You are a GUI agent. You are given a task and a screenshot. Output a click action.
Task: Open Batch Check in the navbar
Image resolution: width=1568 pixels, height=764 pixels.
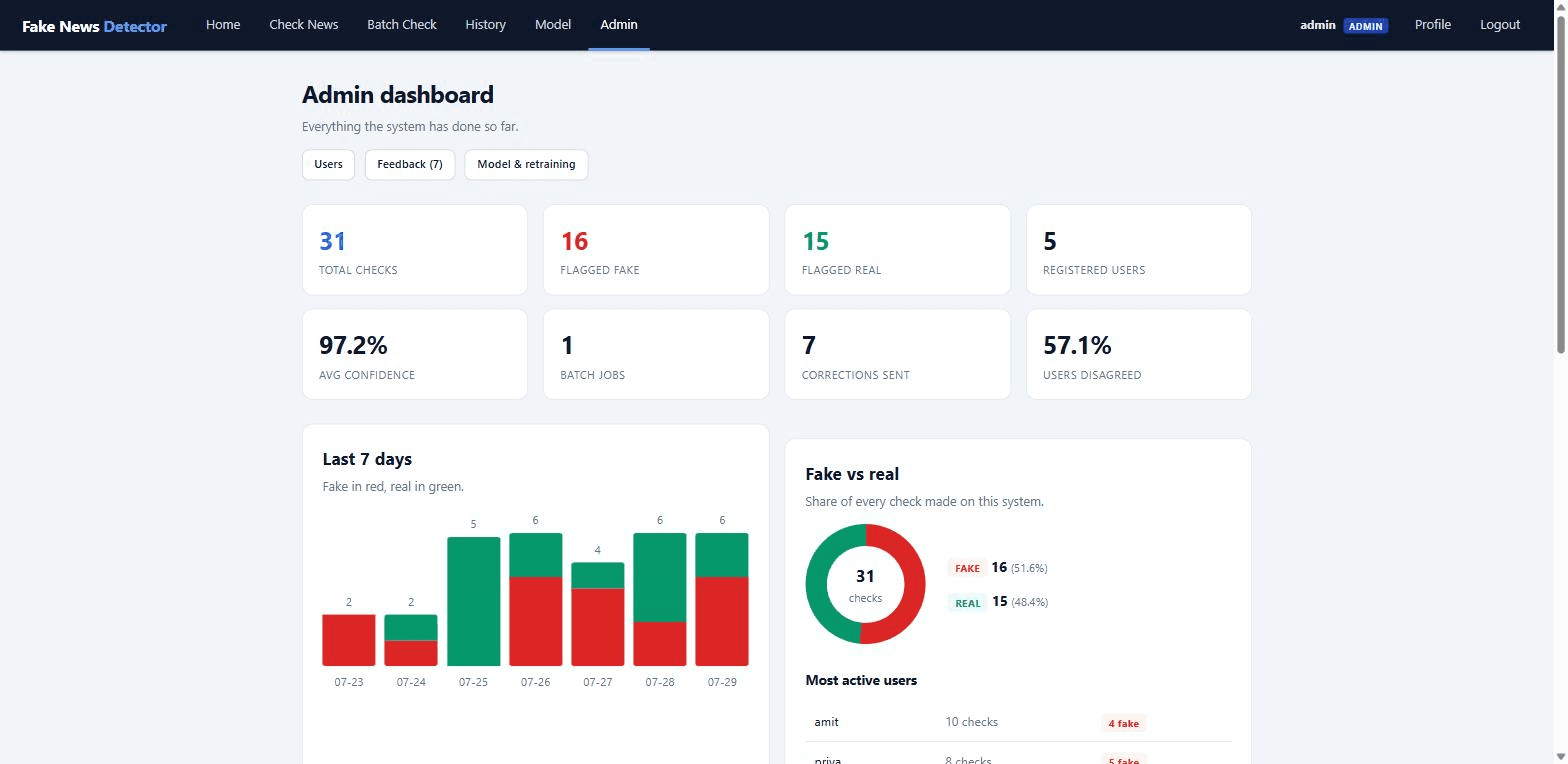pyautogui.click(x=402, y=25)
